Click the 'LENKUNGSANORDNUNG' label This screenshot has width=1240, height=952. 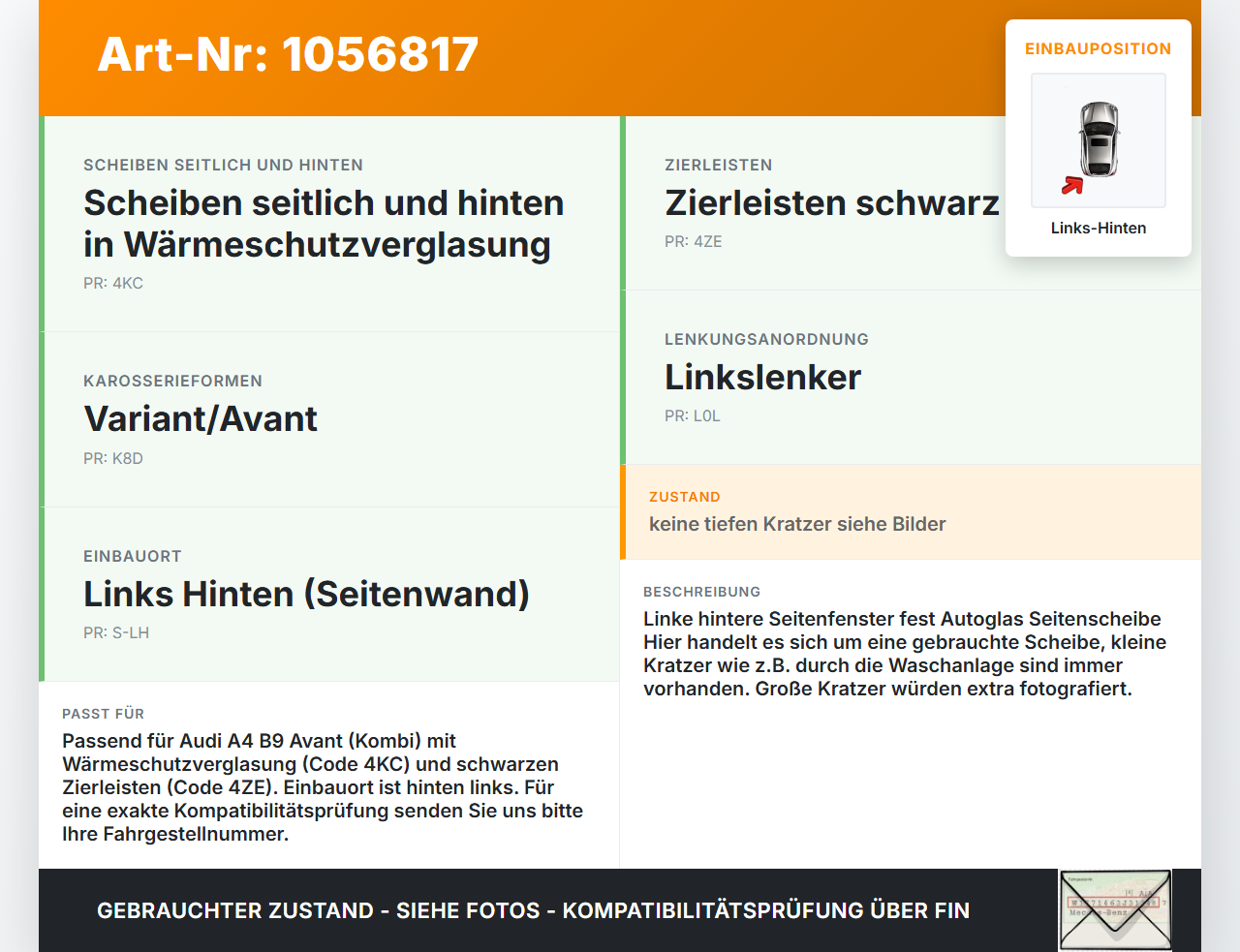(766, 339)
